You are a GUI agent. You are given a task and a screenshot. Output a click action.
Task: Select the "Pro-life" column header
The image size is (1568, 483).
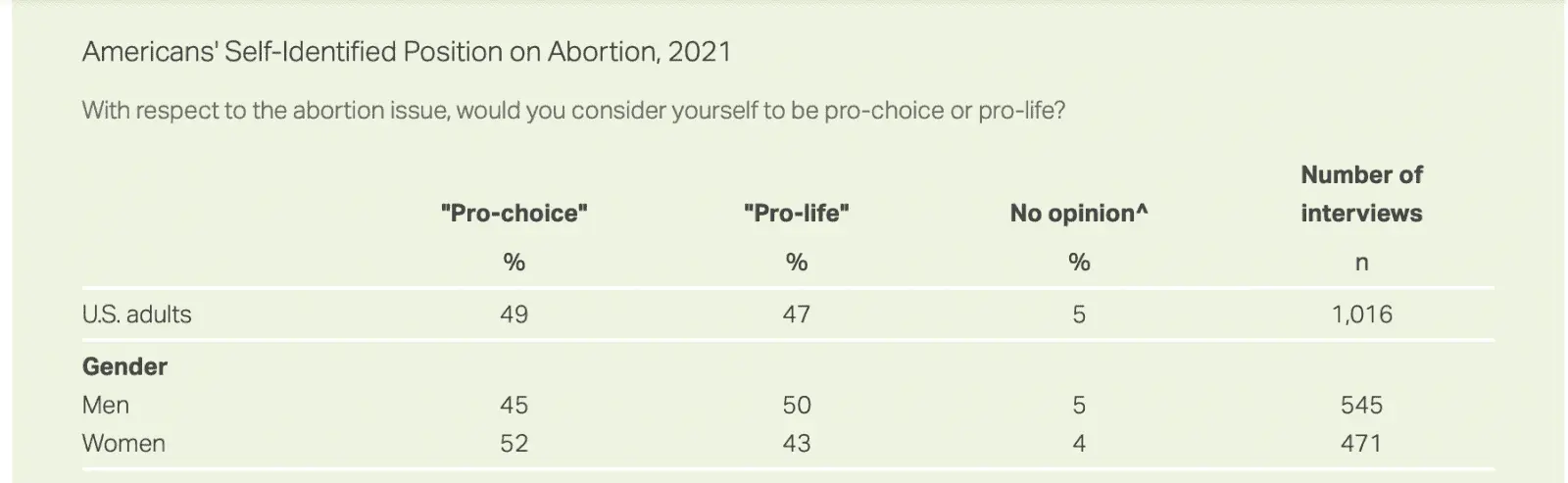pyautogui.click(x=796, y=214)
